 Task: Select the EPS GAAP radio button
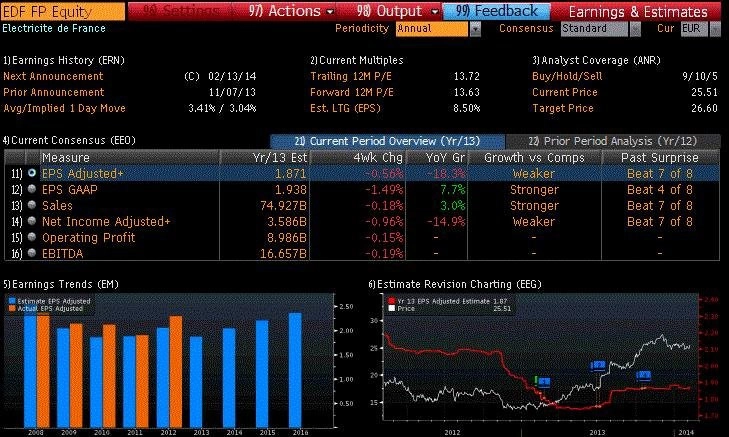(x=32, y=189)
